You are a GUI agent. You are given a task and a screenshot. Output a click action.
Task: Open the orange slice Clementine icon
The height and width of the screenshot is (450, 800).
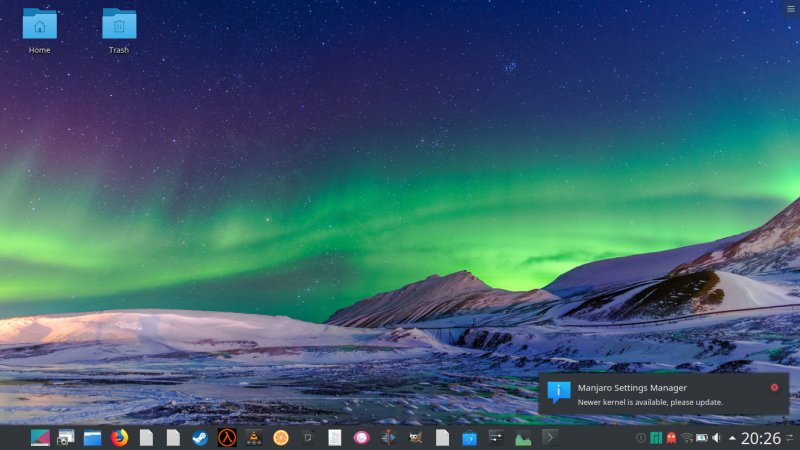(281, 438)
